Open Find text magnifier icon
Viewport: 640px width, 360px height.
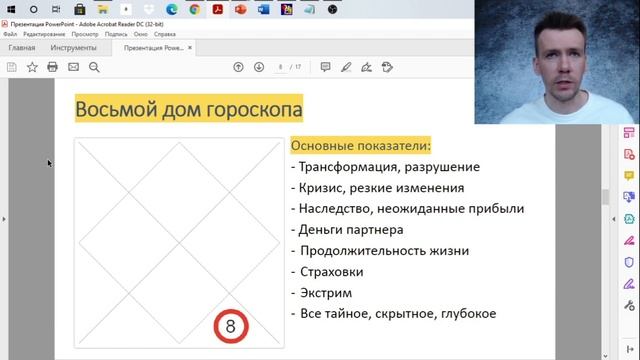tap(94, 67)
